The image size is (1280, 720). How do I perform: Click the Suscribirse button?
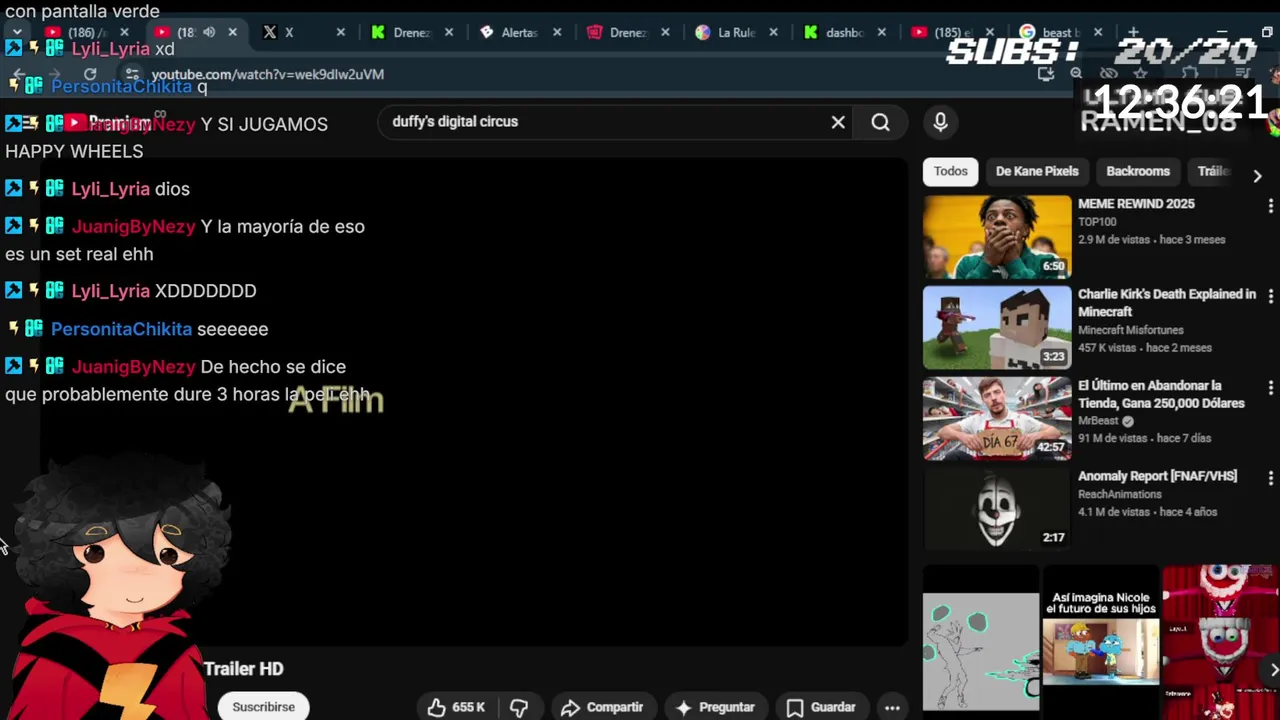click(x=264, y=706)
